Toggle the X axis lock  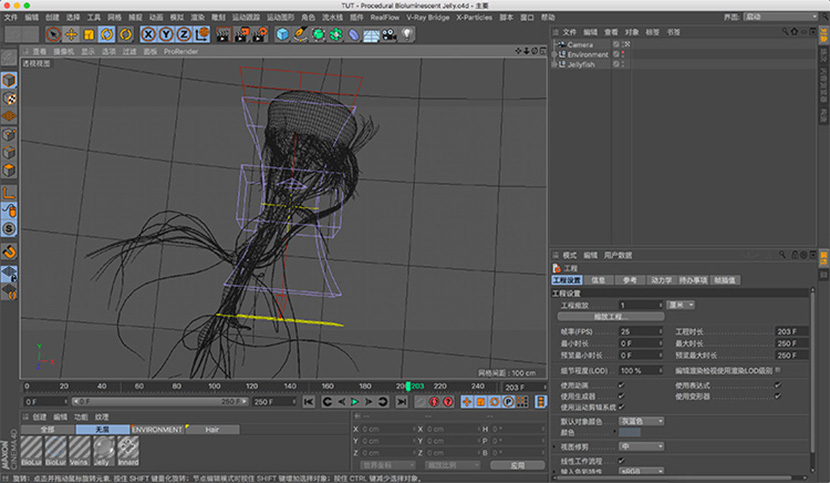[148, 34]
